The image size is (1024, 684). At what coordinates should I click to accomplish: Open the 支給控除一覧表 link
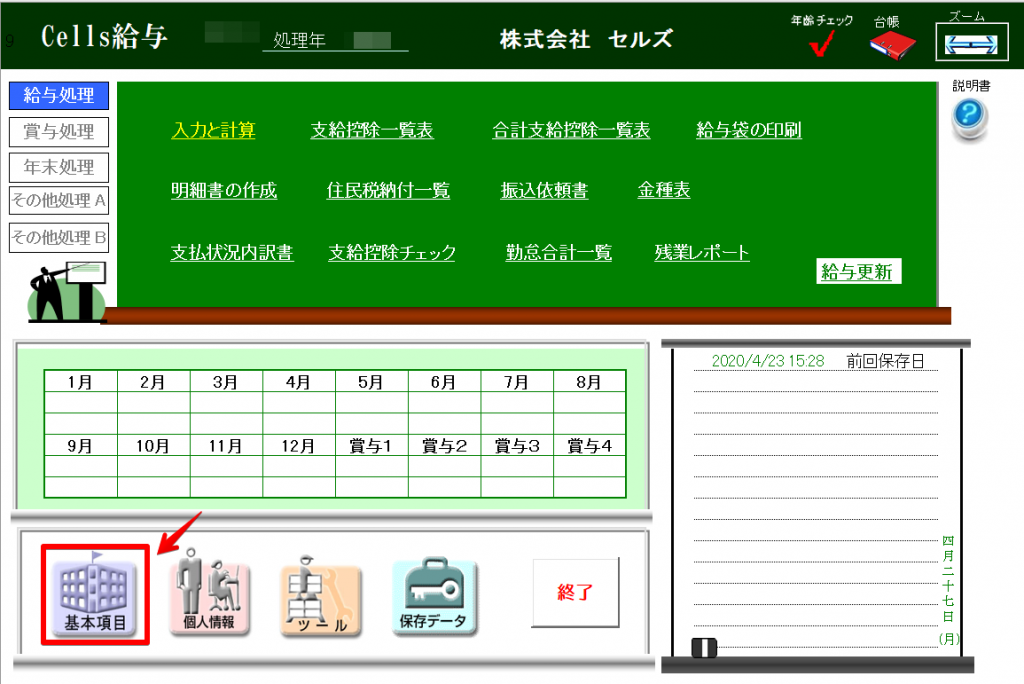[372, 130]
